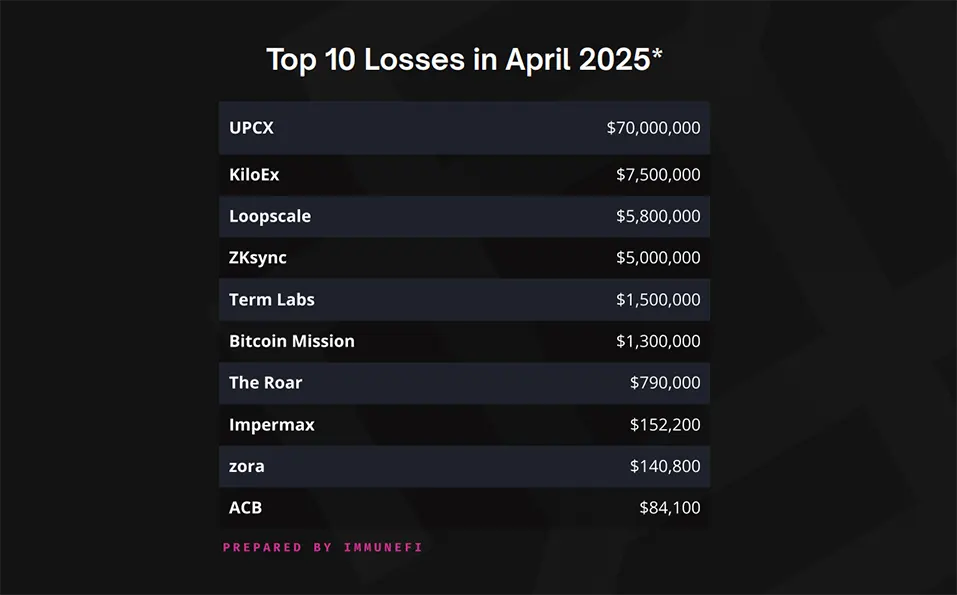The height and width of the screenshot is (595, 957).
Task: Click the $790,000 amount
Action: [x=665, y=383]
